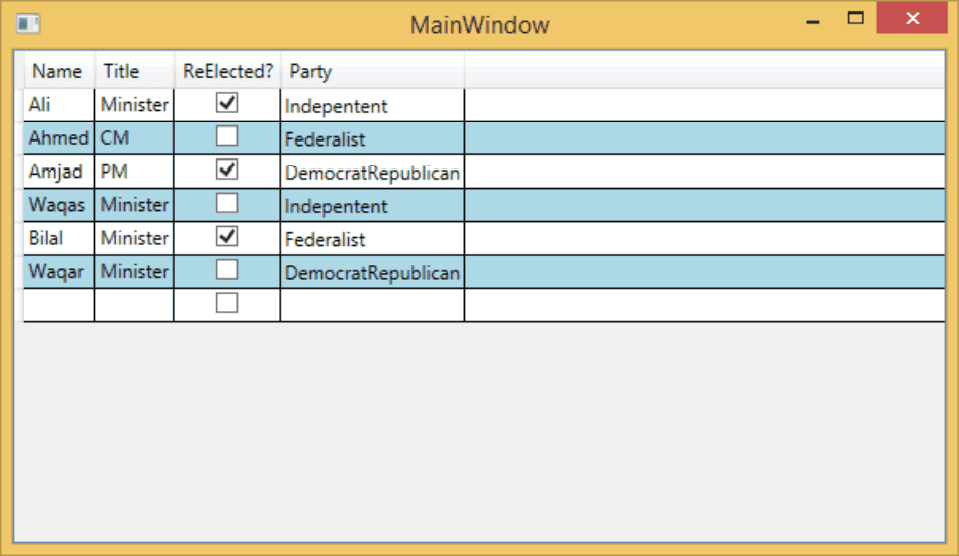Sort by the Name column header
This screenshot has width=959, height=556.
point(59,71)
